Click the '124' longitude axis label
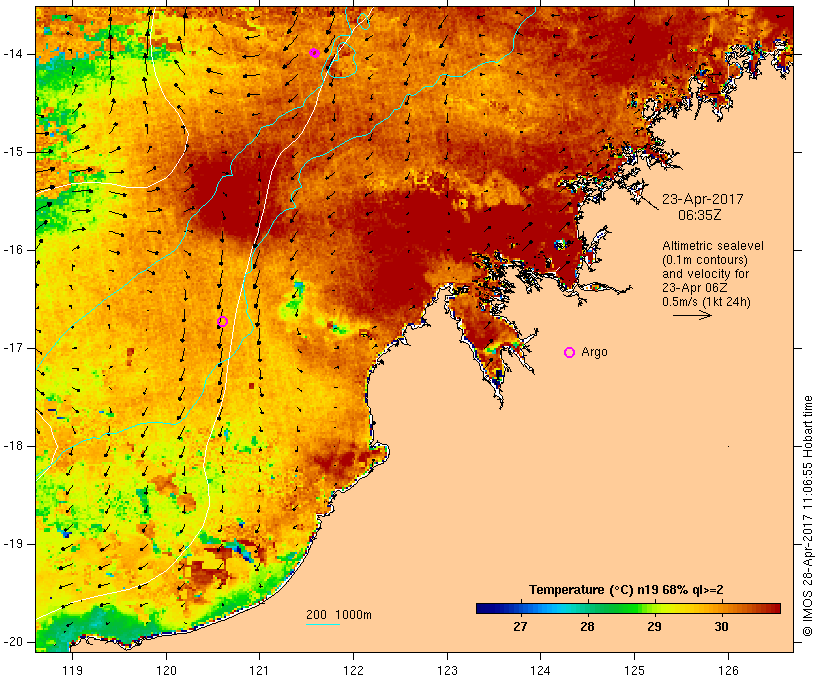The width and height of the screenshot is (820, 680). click(540, 670)
